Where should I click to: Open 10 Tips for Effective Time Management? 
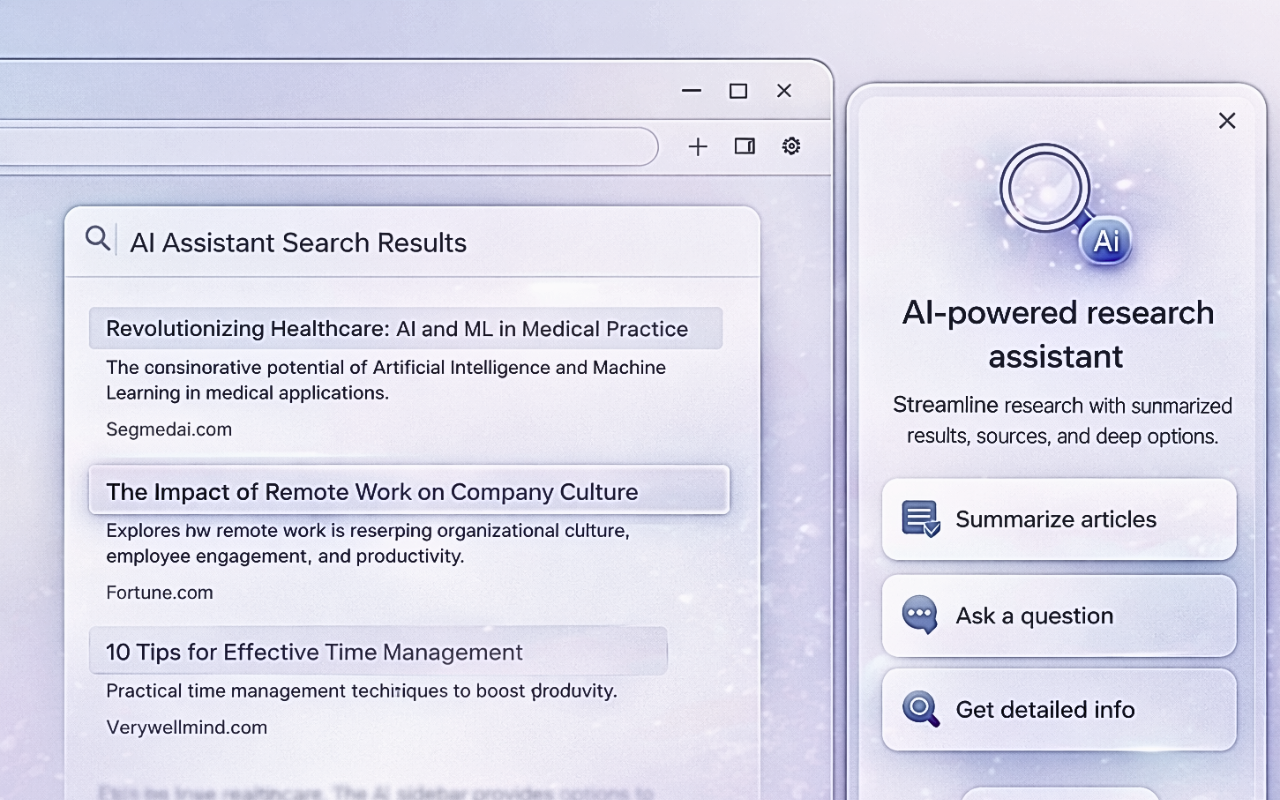coord(378,651)
